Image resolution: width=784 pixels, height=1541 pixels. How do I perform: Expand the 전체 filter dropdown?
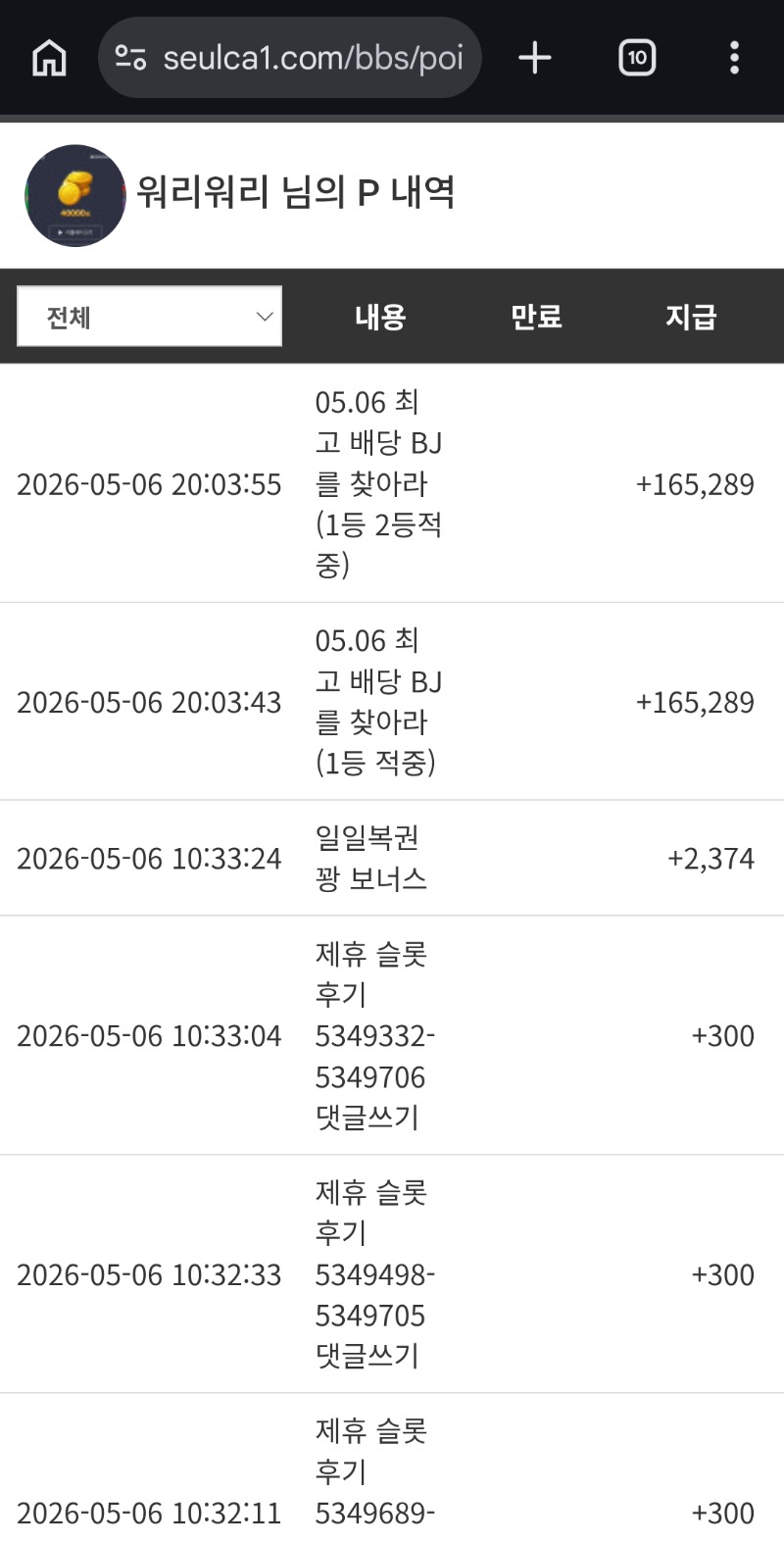[149, 317]
